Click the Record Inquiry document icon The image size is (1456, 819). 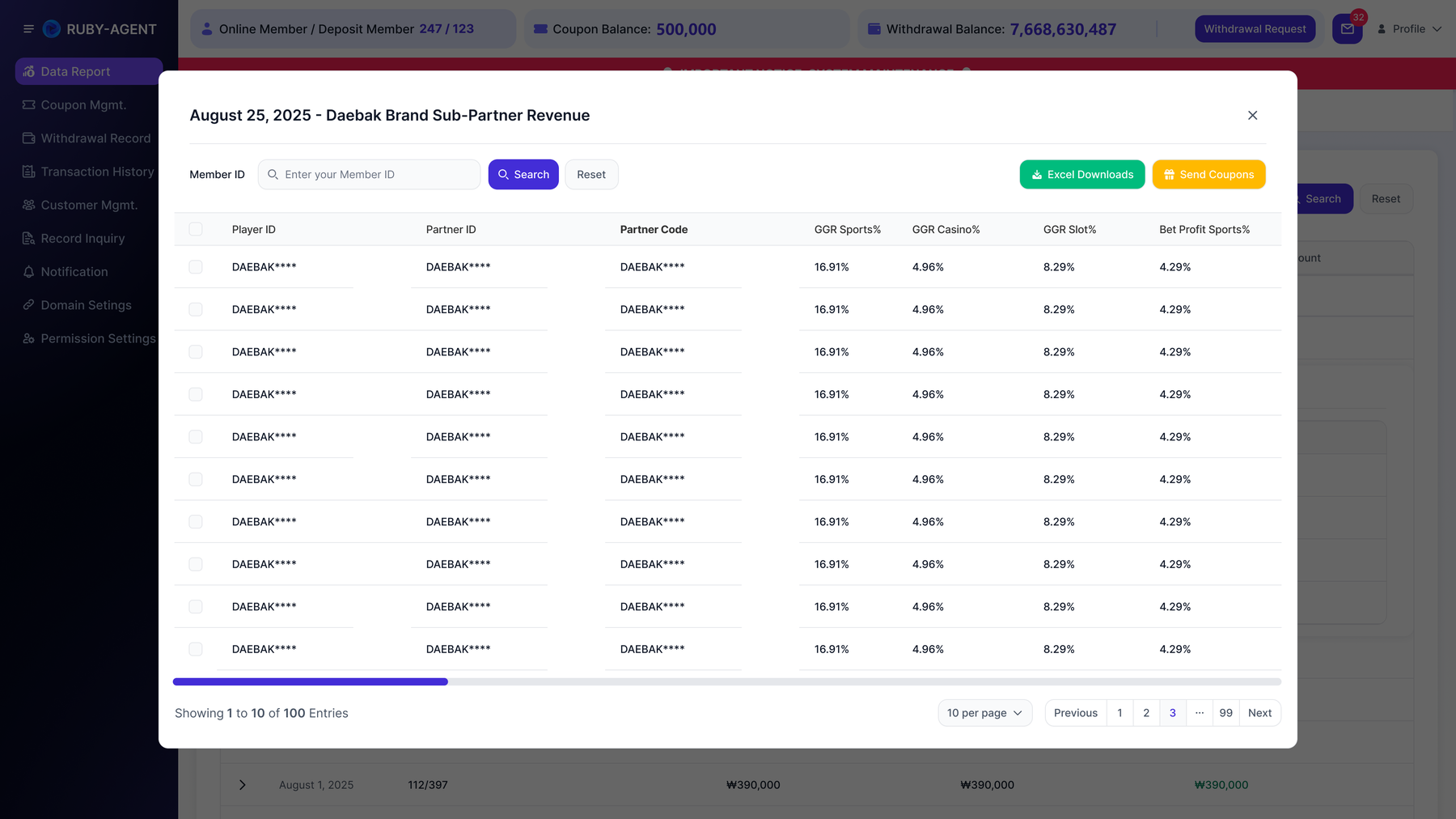(x=29, y=239)
